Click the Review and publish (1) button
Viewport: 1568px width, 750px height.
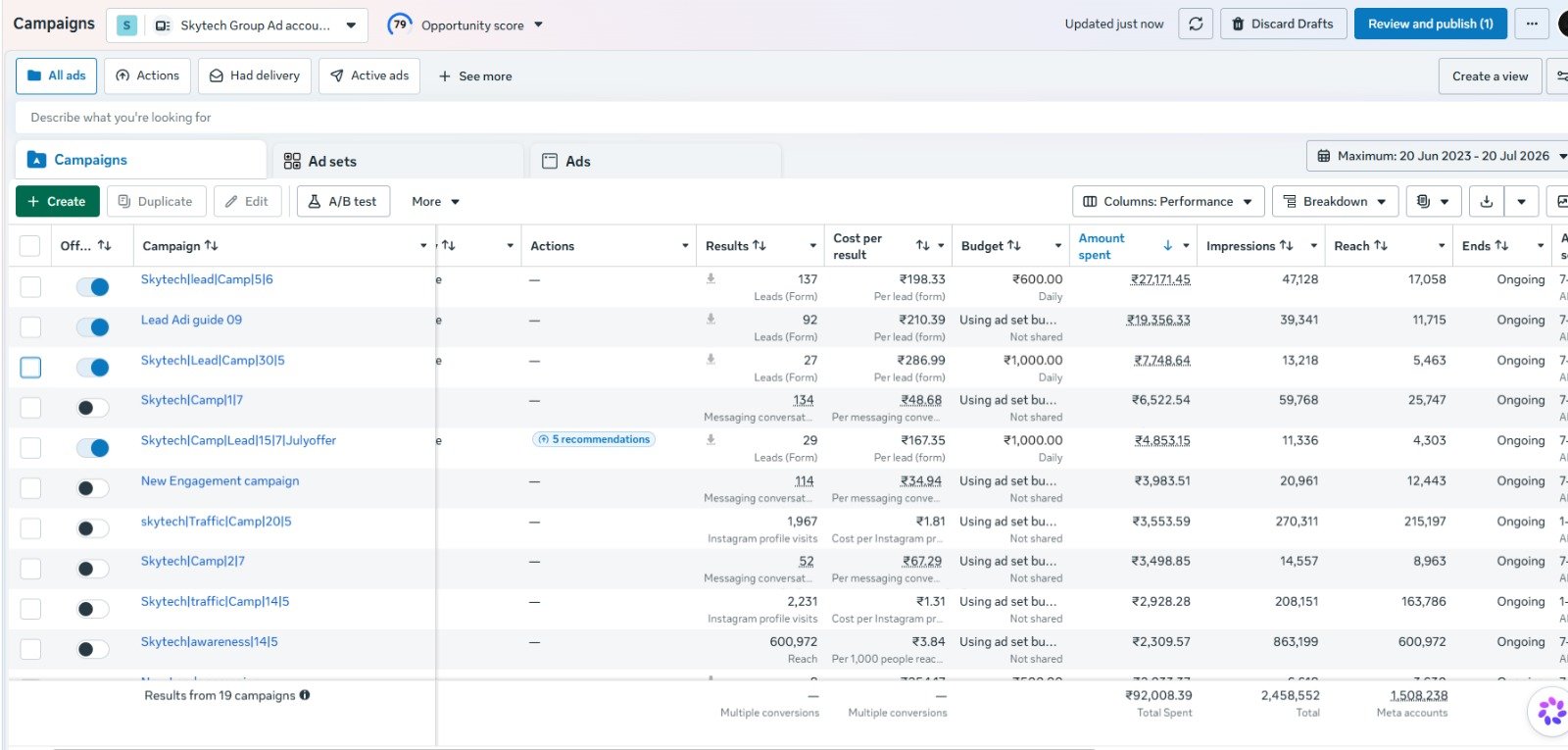click(1431, 24)
